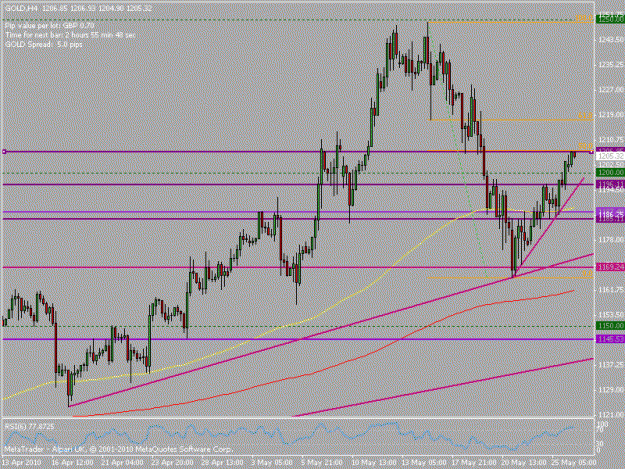Click the Fibonacci 100.0 level label
Image resolution: width=625 pixels, height=469 pixels.
click(x=584, y=18)
